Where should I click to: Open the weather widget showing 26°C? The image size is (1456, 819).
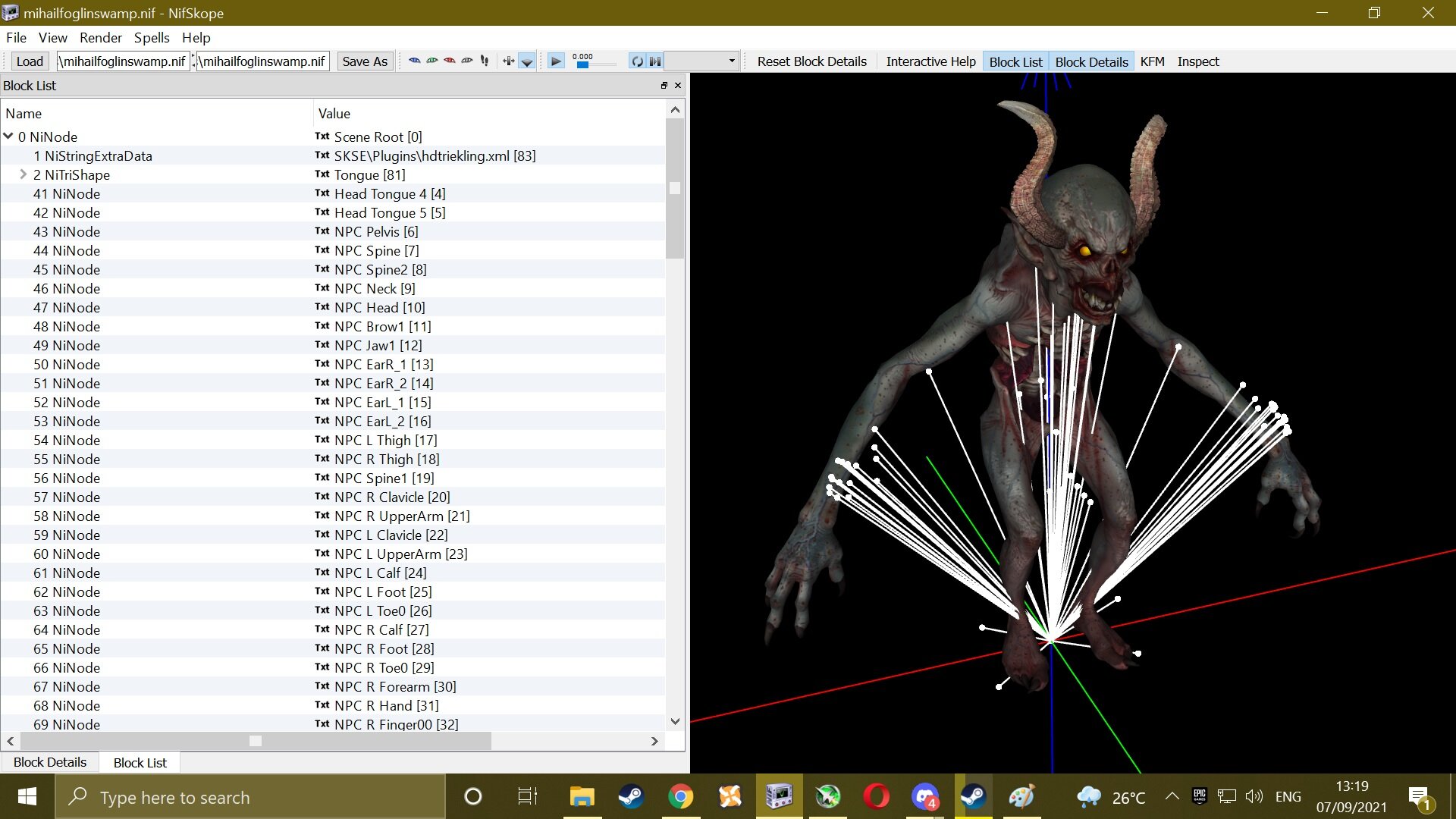point(1111,797)
